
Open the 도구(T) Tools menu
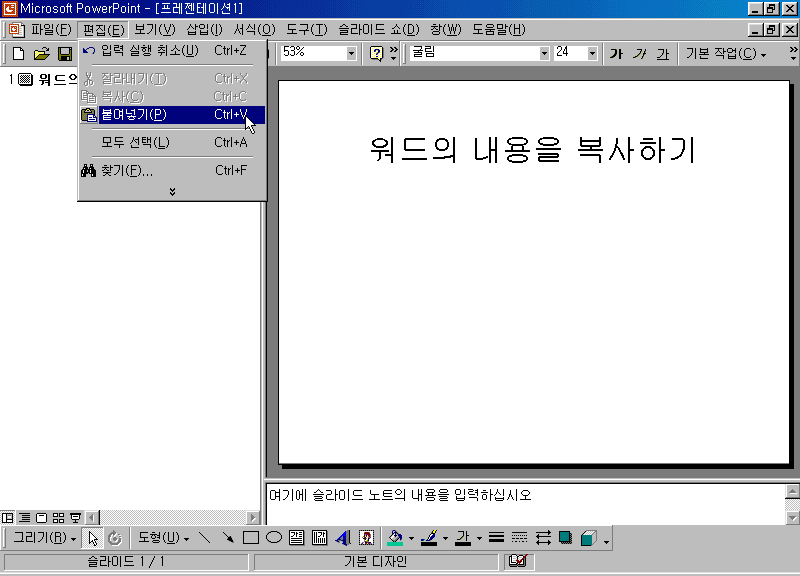[x=306, y=30]
